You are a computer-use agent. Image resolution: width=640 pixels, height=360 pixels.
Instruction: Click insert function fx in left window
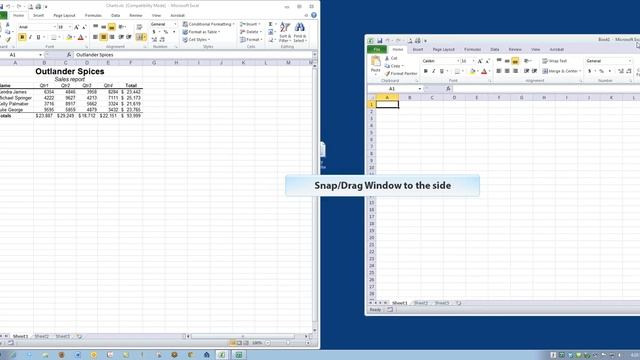click(x=69, y=55)
